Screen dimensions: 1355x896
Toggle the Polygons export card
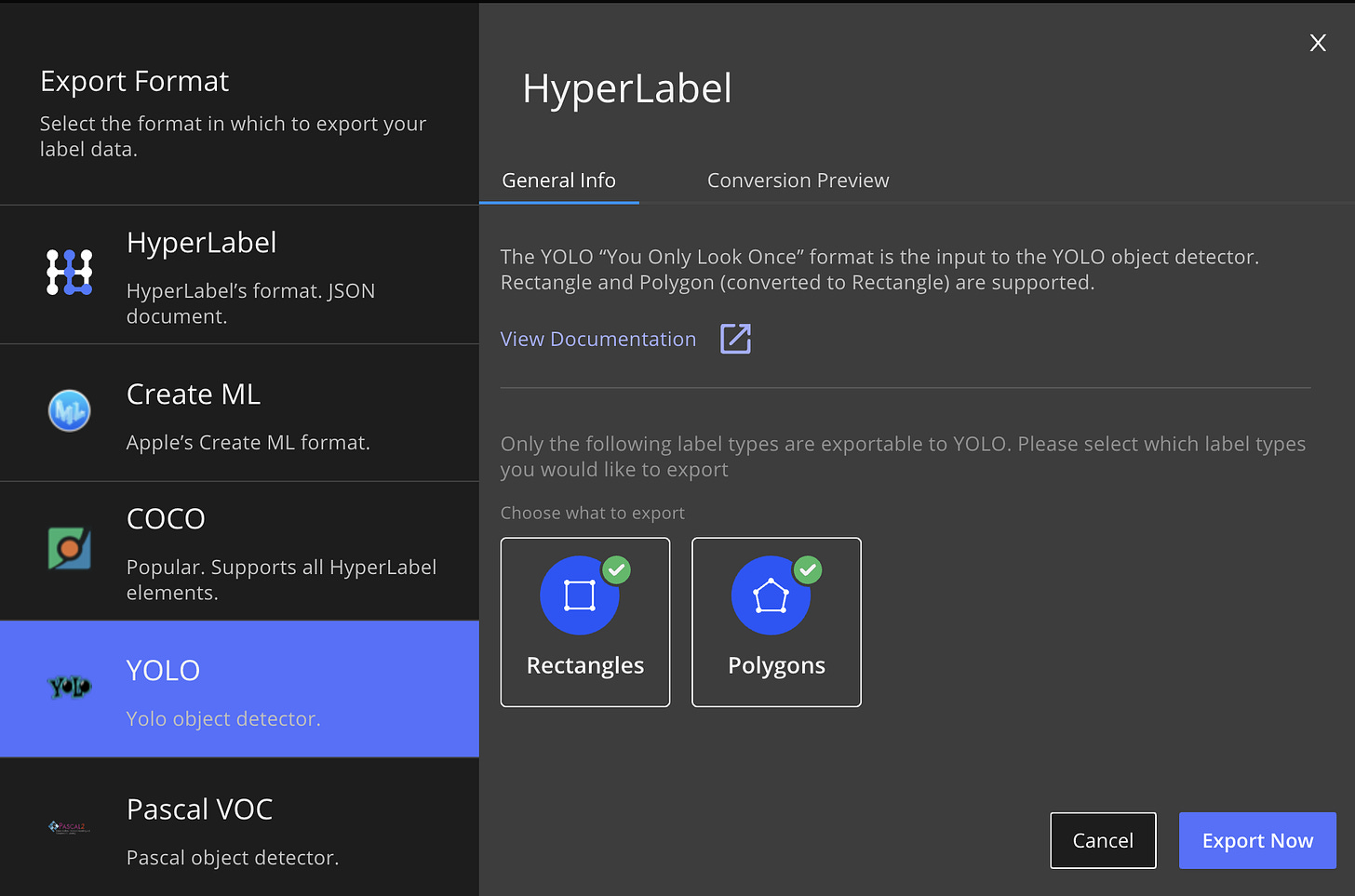776,622
